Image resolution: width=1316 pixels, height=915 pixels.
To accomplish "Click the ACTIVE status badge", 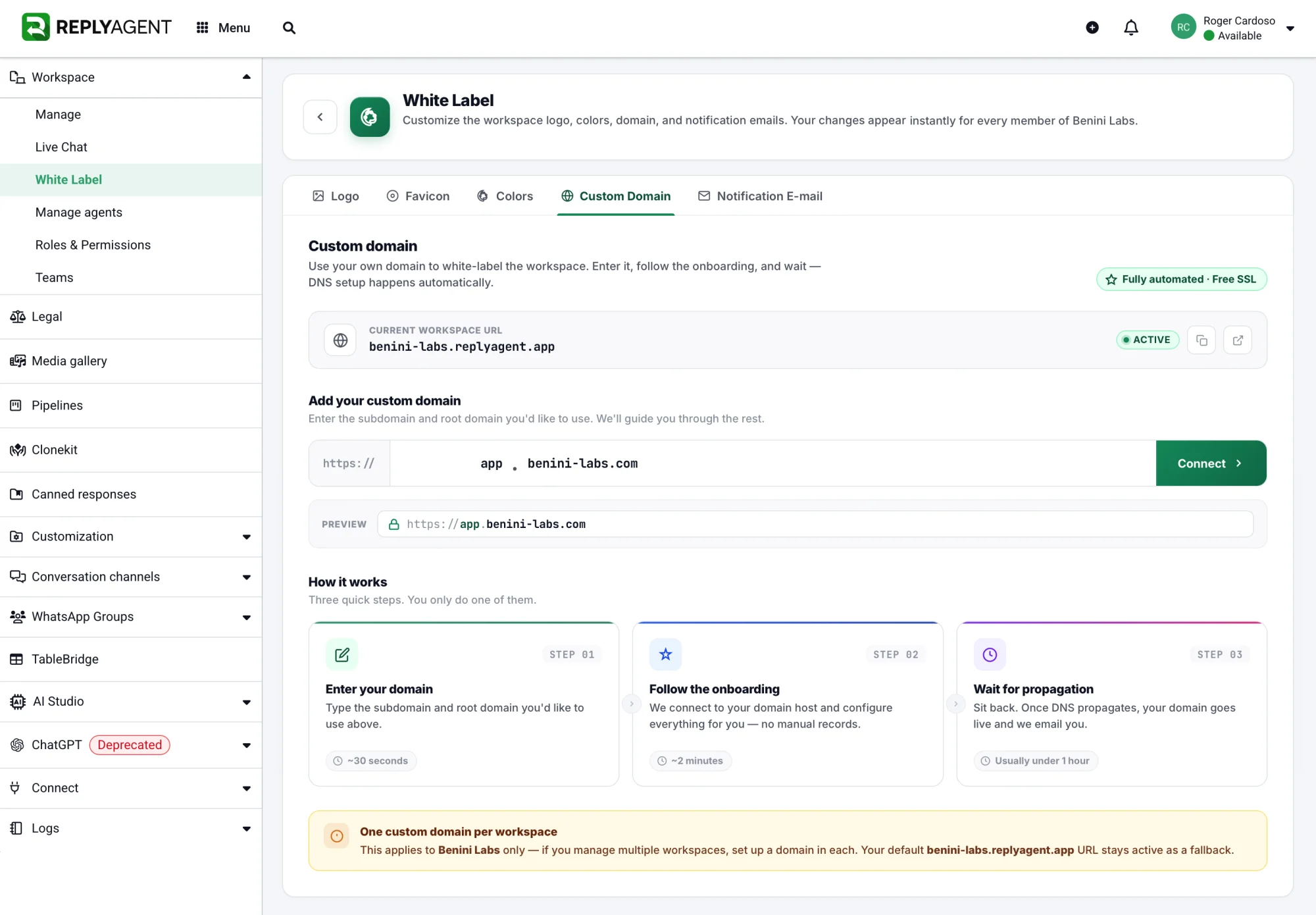I will click(x=1148, y=340).
